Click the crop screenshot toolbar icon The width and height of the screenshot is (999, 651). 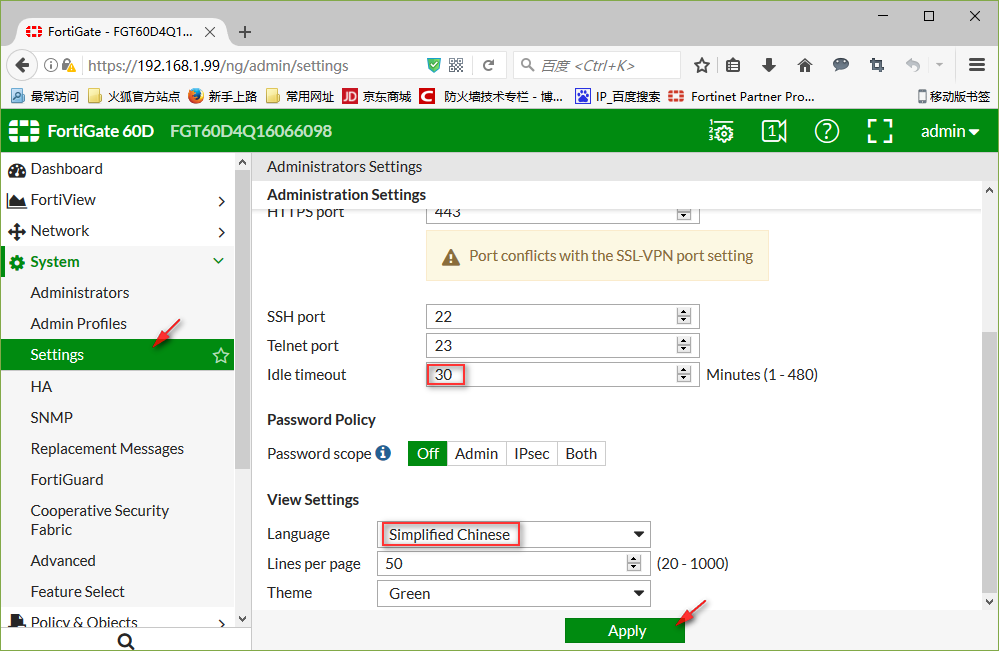[x=877, y=65]
